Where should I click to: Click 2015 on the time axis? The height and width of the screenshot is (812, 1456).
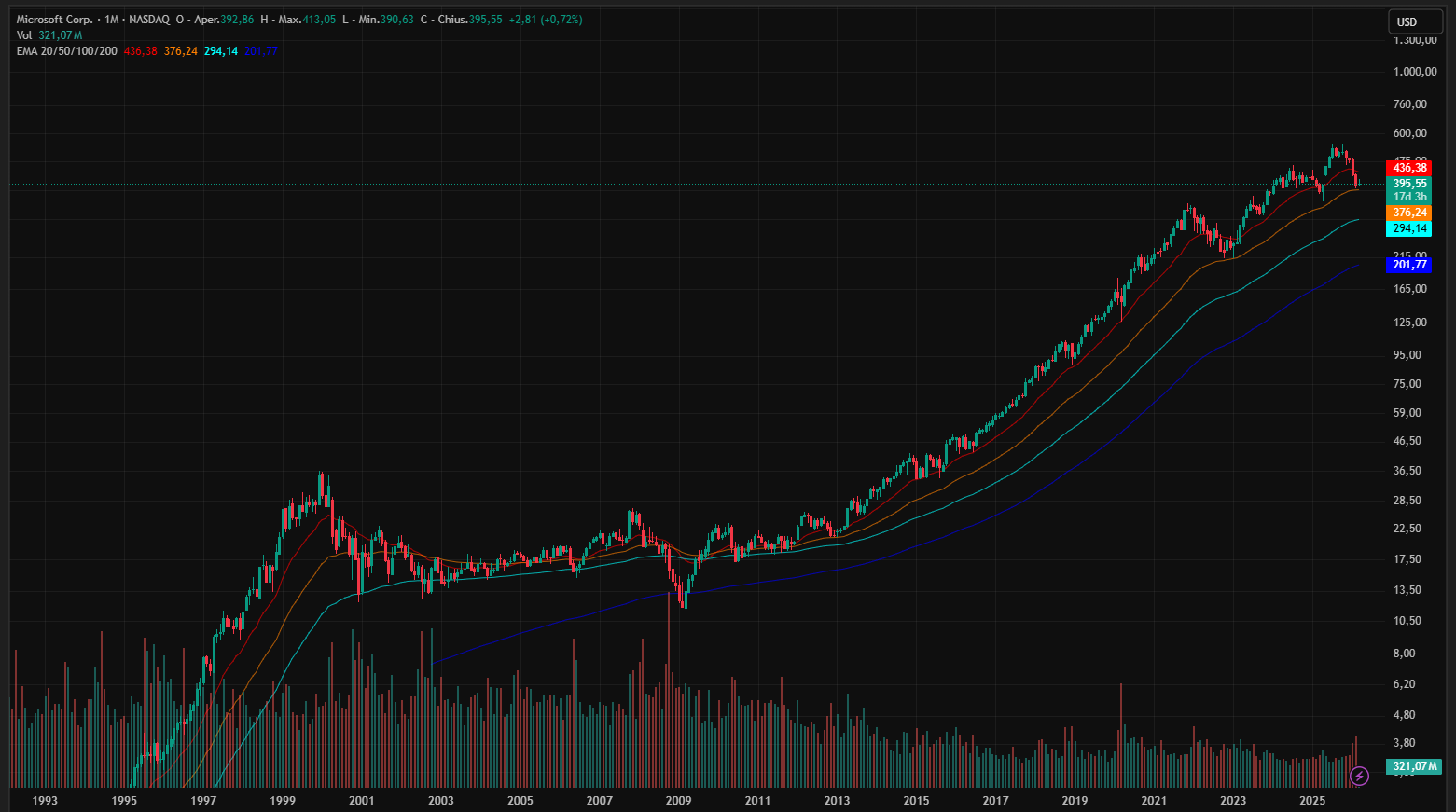(x=917, y=800)
